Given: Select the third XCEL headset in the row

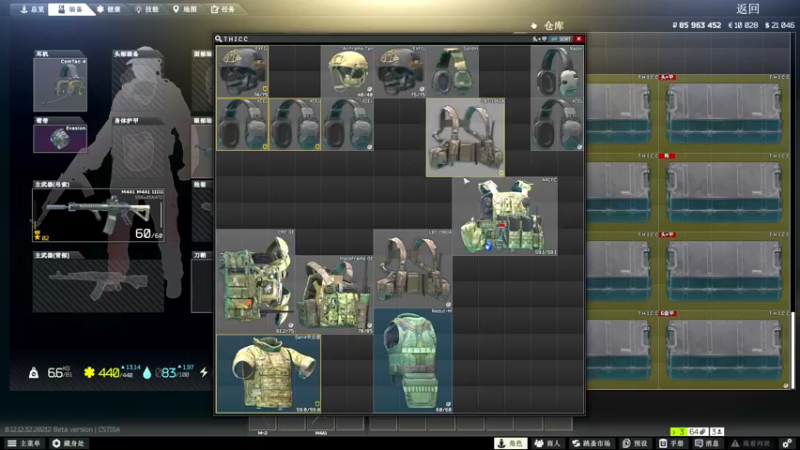Looking at the screenshot, I should point(347,124).
